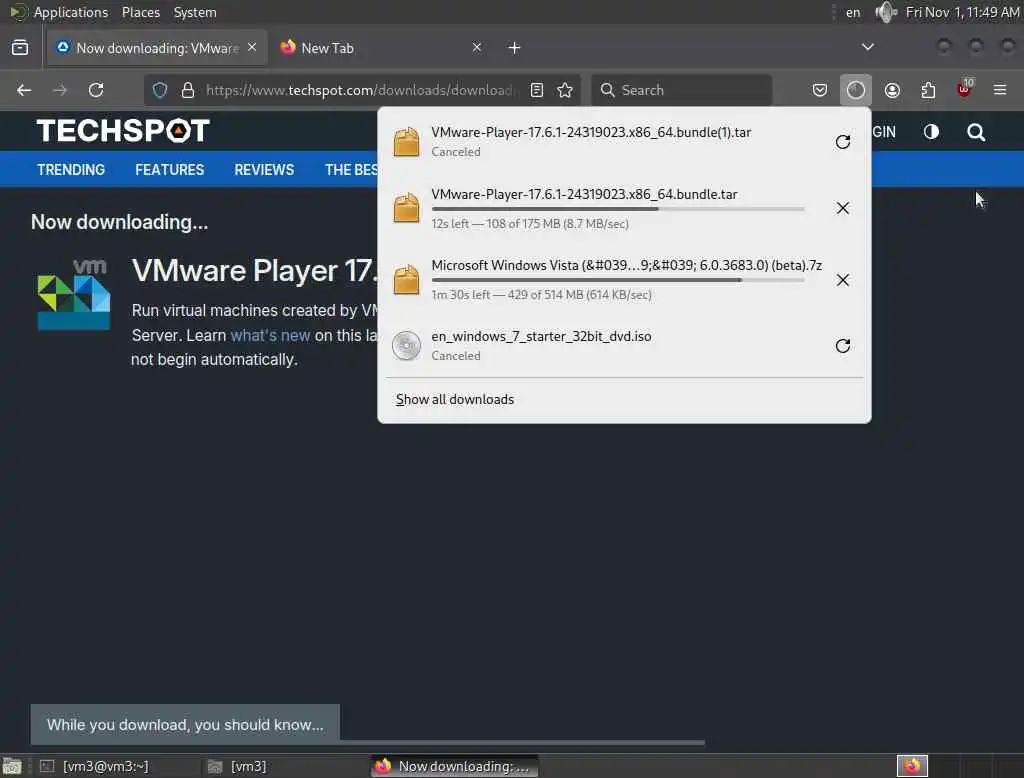Retry the VMware bundle(1).tar download
The width and height of the screenshot is (1024, 778).
842,142
